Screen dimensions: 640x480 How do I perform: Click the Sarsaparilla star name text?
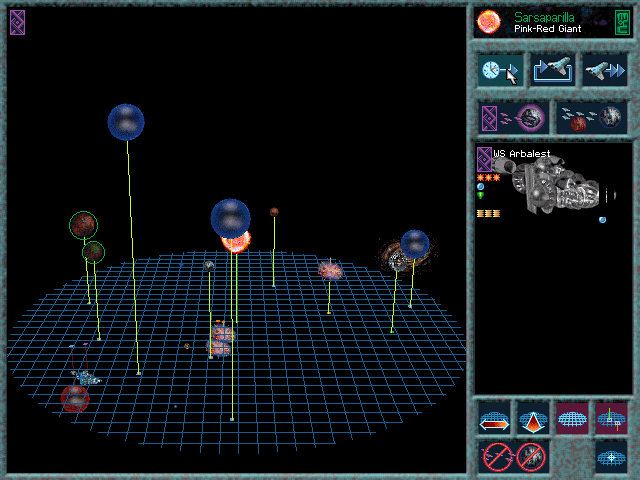click(544, 18)
